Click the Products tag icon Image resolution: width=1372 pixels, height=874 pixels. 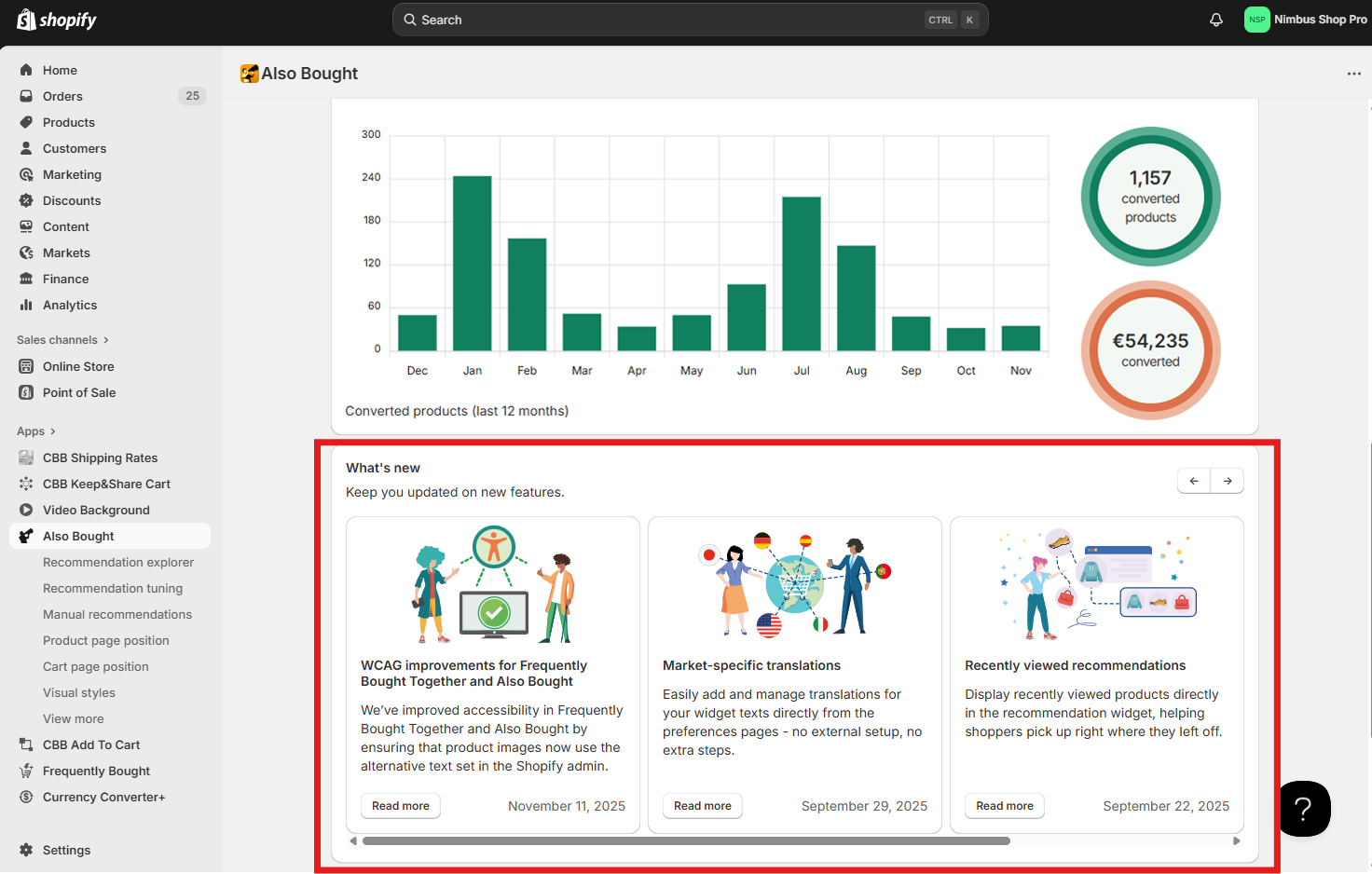pyautogui.click(x=26, y=122)
